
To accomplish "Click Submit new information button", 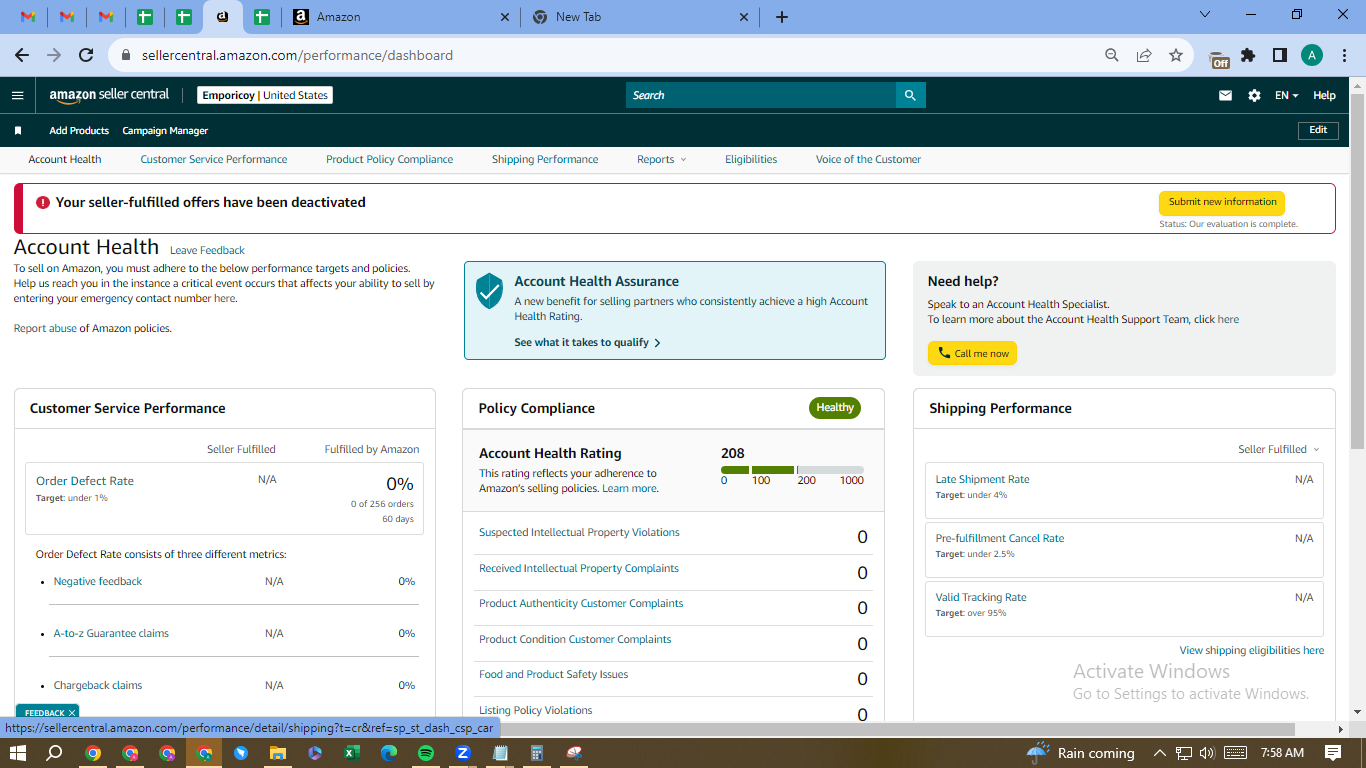I will [1222, 202].
